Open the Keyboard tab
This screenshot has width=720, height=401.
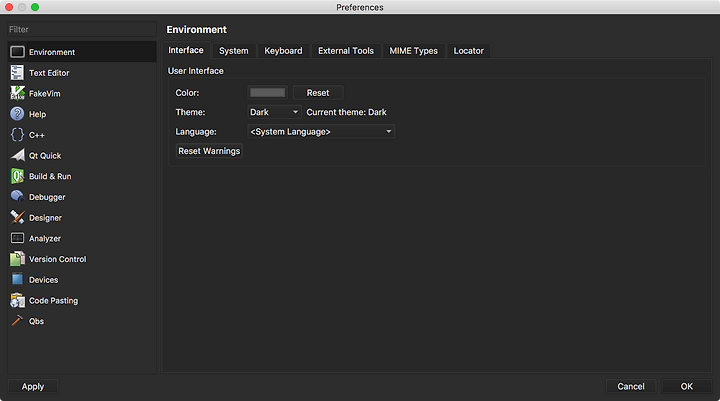click(283, 51)
